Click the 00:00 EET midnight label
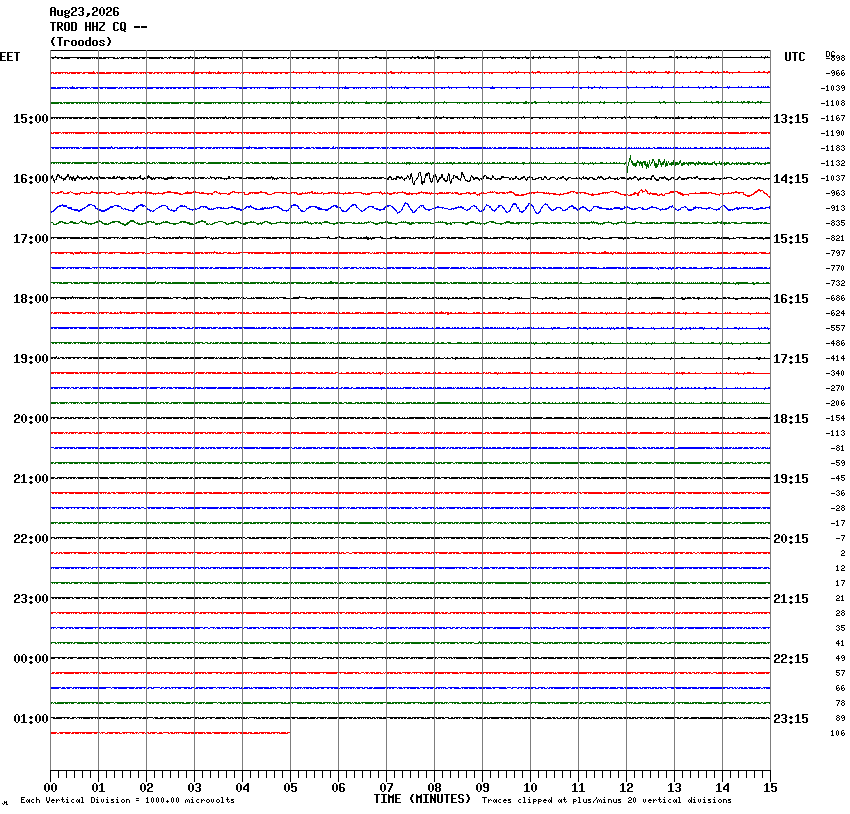The height and width of the screenshot is (814, 850). click(31, 659)
